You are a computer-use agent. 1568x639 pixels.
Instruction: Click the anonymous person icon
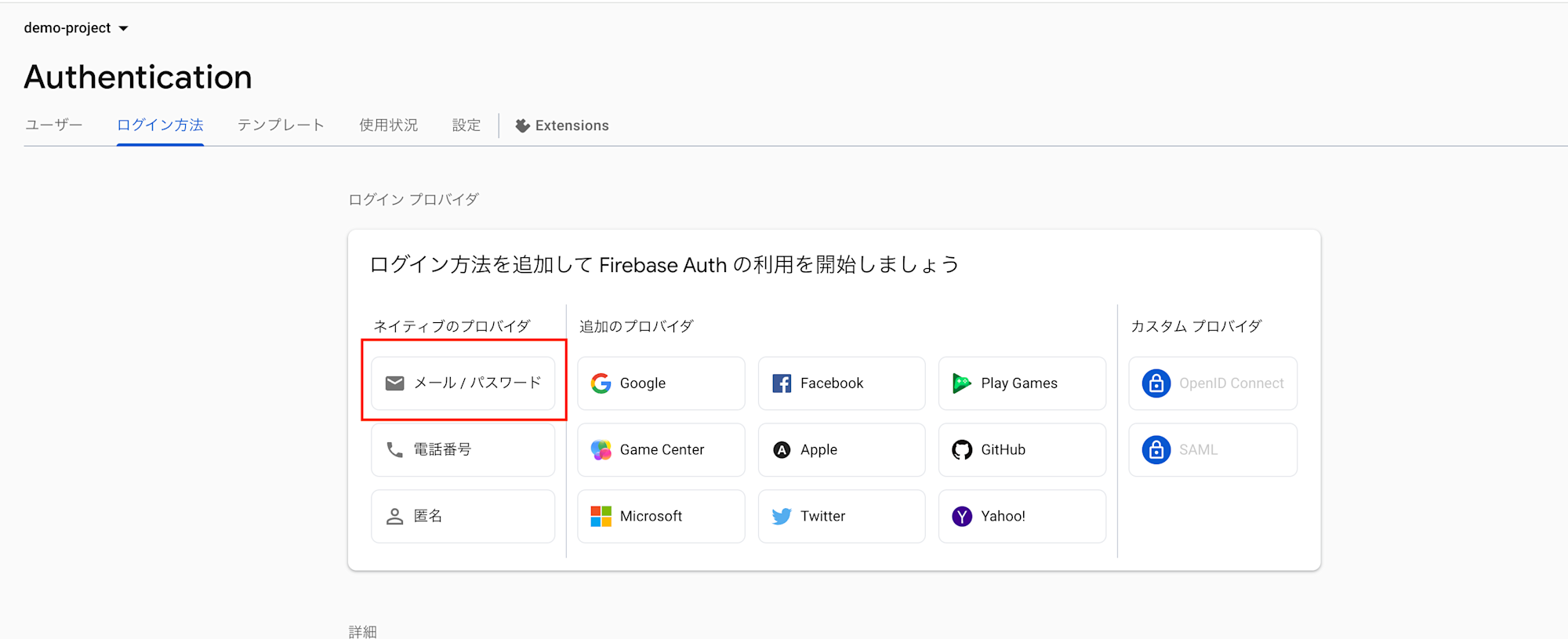click(x=395, y=517)
